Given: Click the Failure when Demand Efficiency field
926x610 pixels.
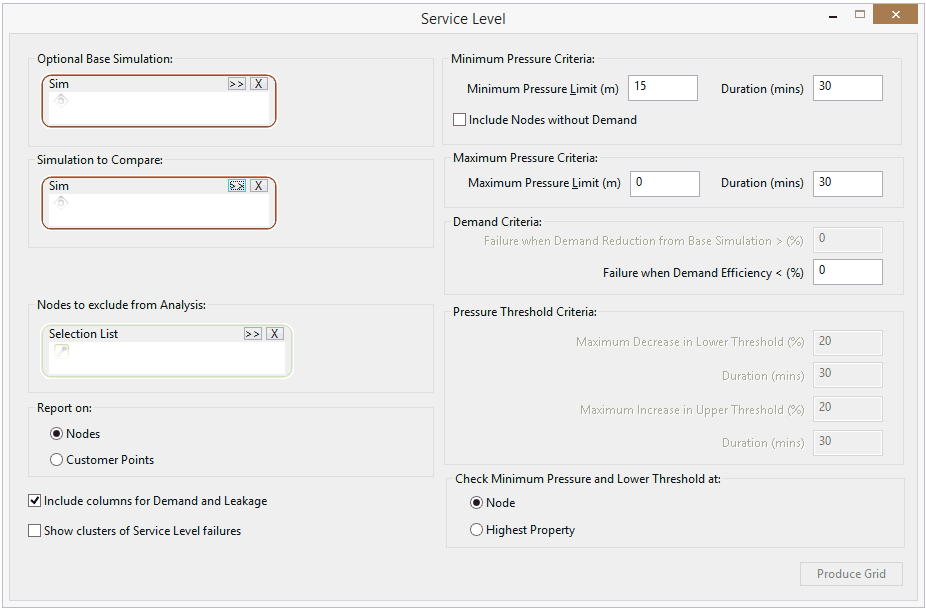Looking at the screenshot, I should tap(847, 271).
